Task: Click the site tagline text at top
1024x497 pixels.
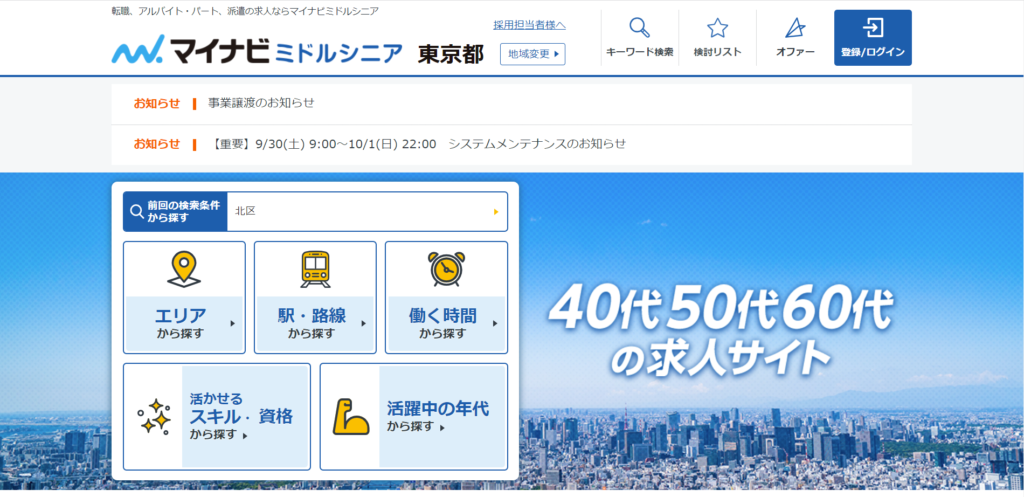Action: (245, 11)
